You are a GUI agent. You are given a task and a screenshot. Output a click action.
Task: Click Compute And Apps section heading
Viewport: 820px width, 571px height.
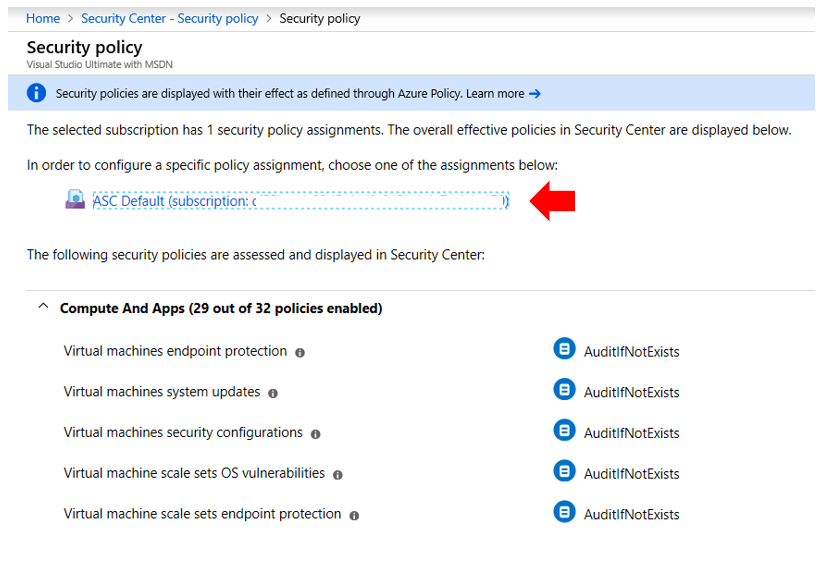(x=221, y=309)
